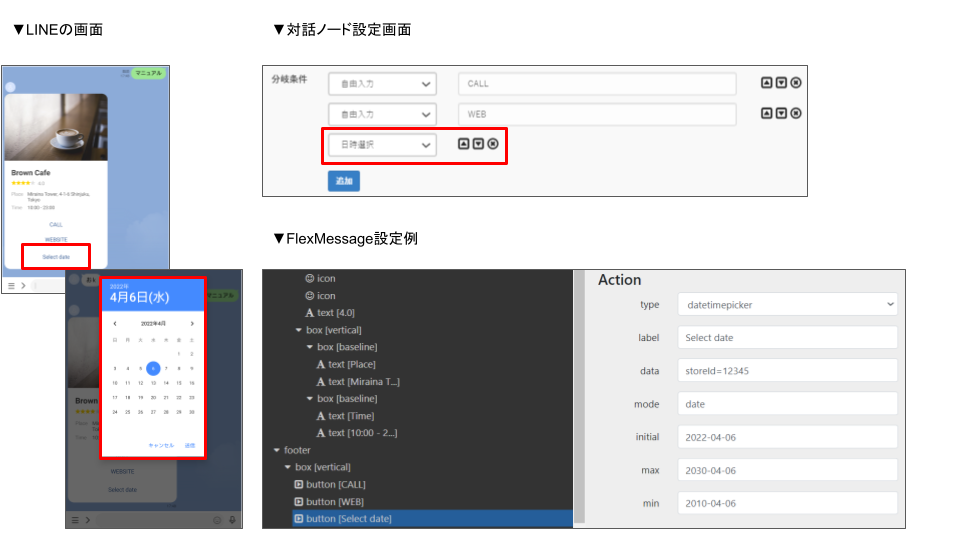The image size is (960, 540).
Task: Collapse the box [vertical] node under footer
Action: pyautogui.click(x=287, y=467)
